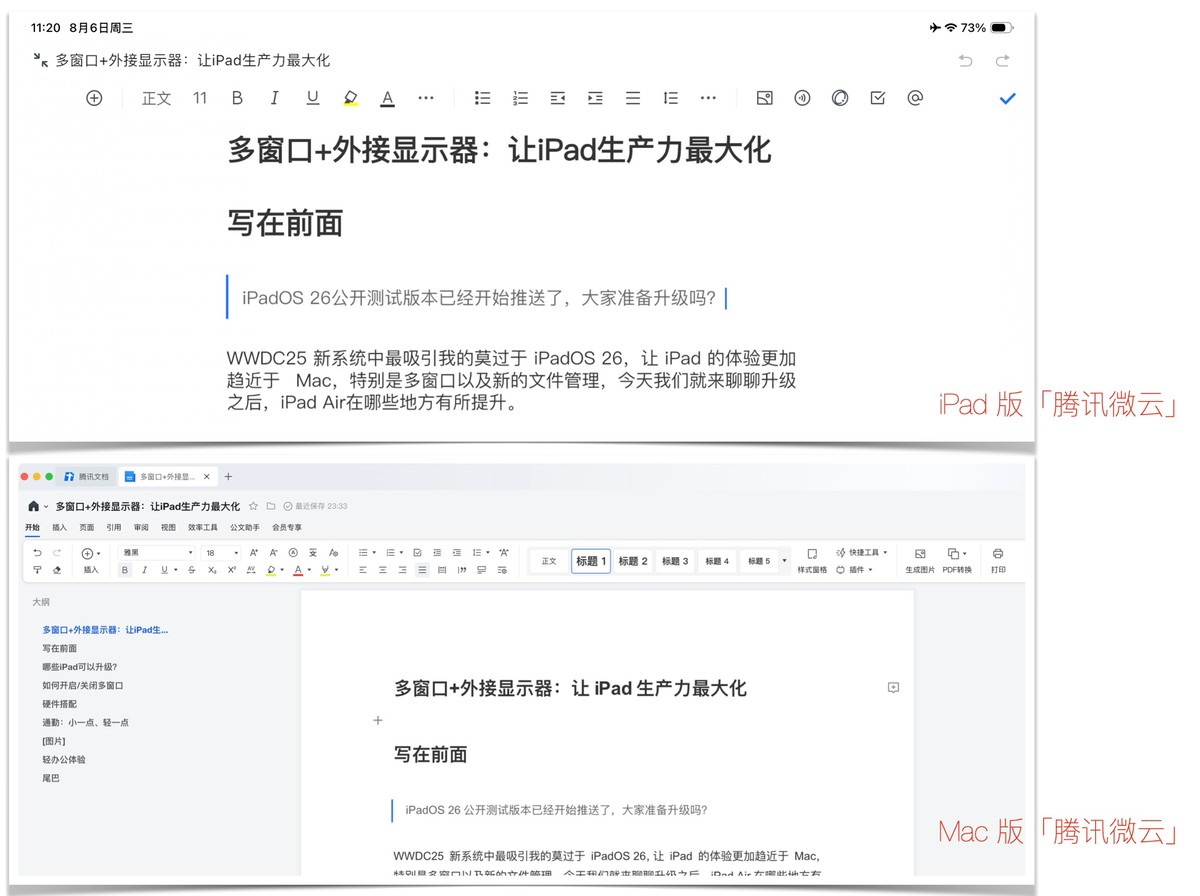Pick highlight color on iPad toolbar
Image resolution: width=1200 pixels, height=896 pixels.
pos(350,98)
